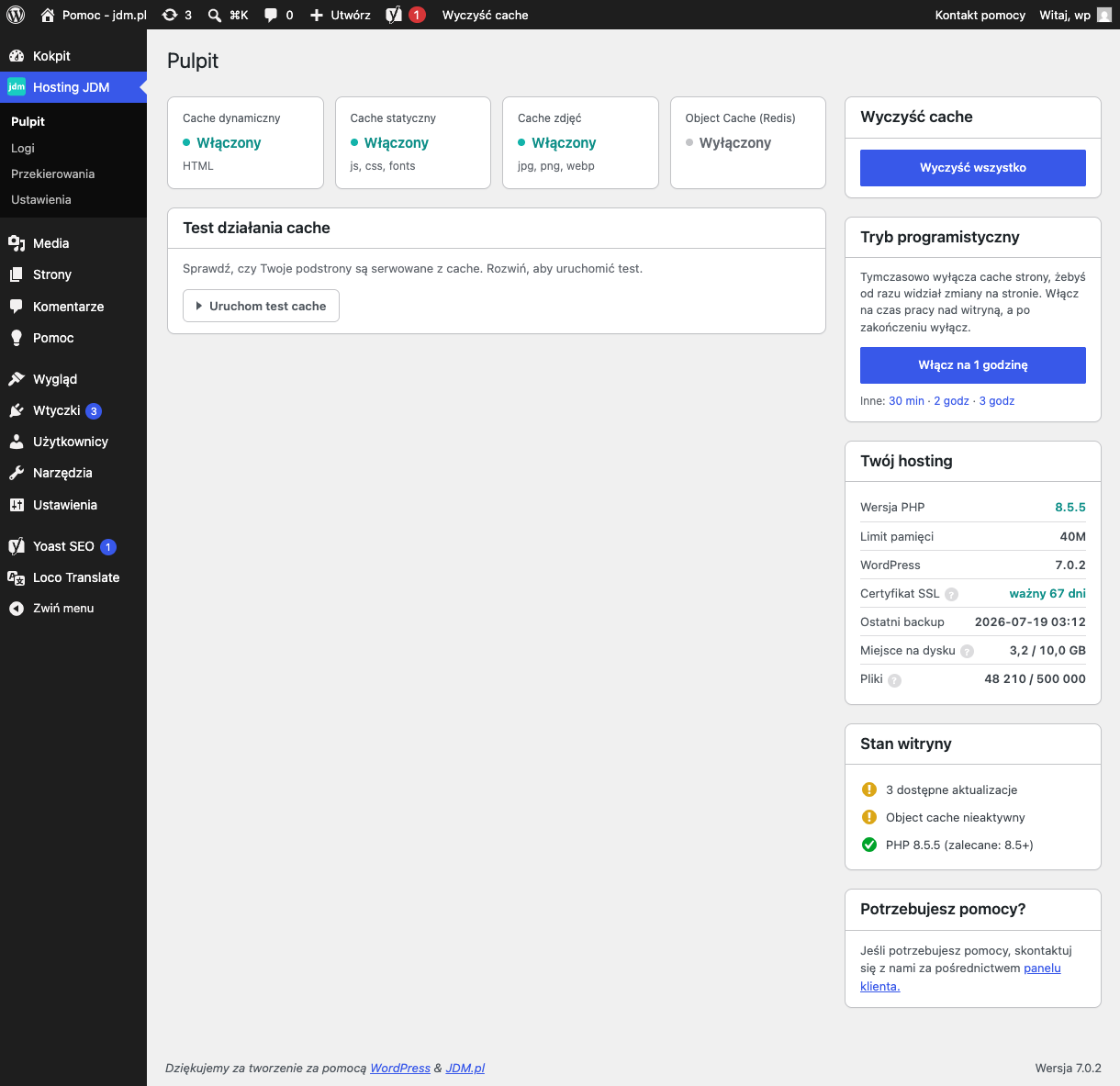Click the WordPress logo in admin bar
Viewport: 1120px width, 1086px height.
pos(16,15)
